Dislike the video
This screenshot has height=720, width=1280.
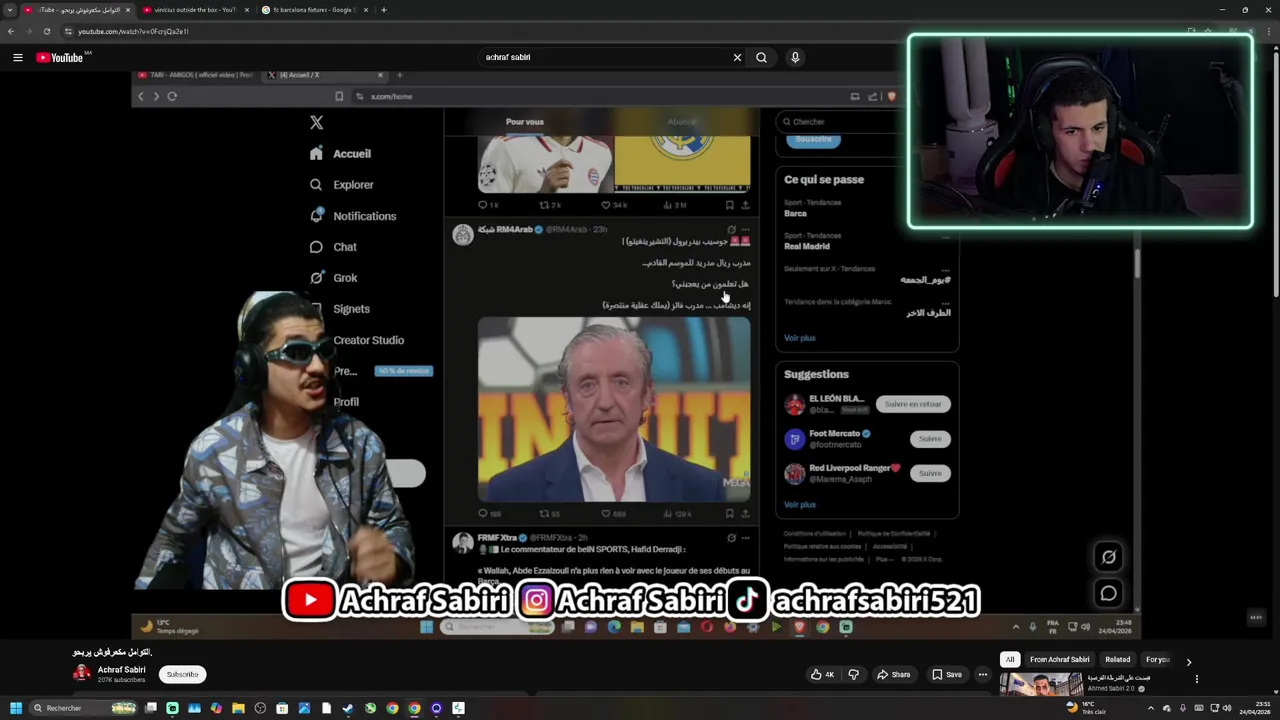tap(853, 675)
